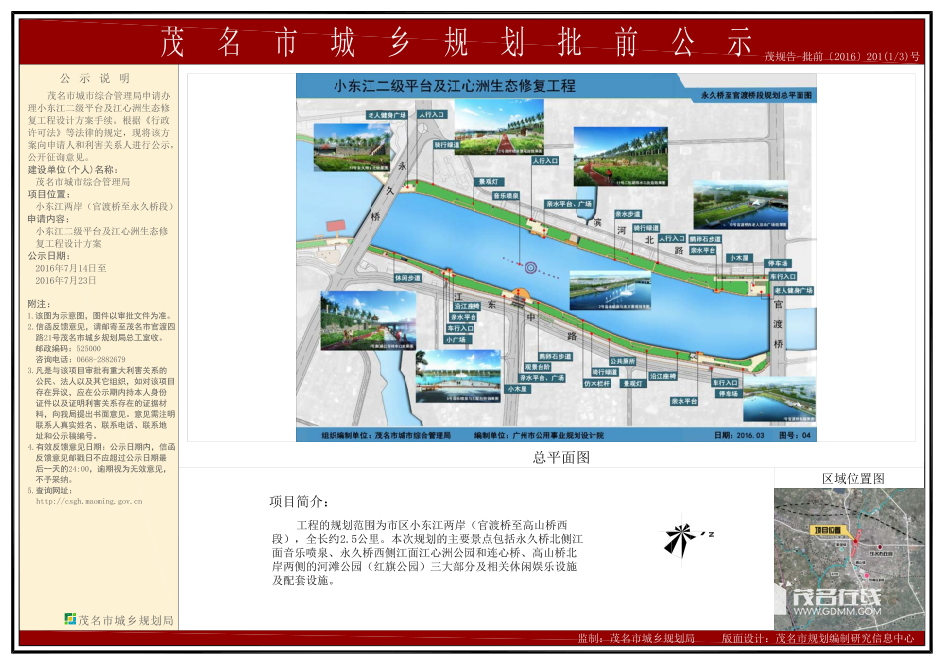Image resolution: width=941 pixels, height=661 pixels.
Task: Click the 公示说明 heading
Action: pos(95,78)
